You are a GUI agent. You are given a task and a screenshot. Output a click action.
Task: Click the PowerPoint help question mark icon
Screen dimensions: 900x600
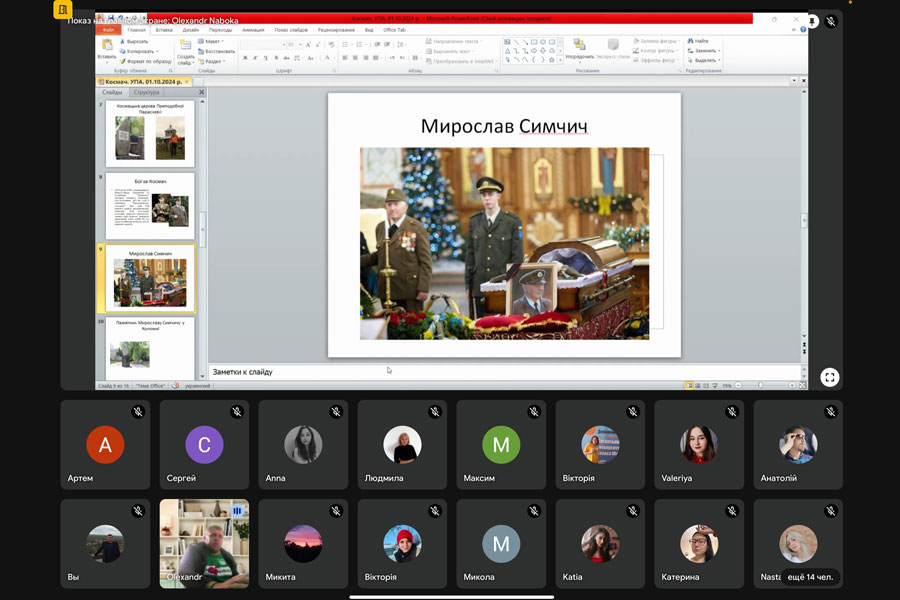click(803, 30)
